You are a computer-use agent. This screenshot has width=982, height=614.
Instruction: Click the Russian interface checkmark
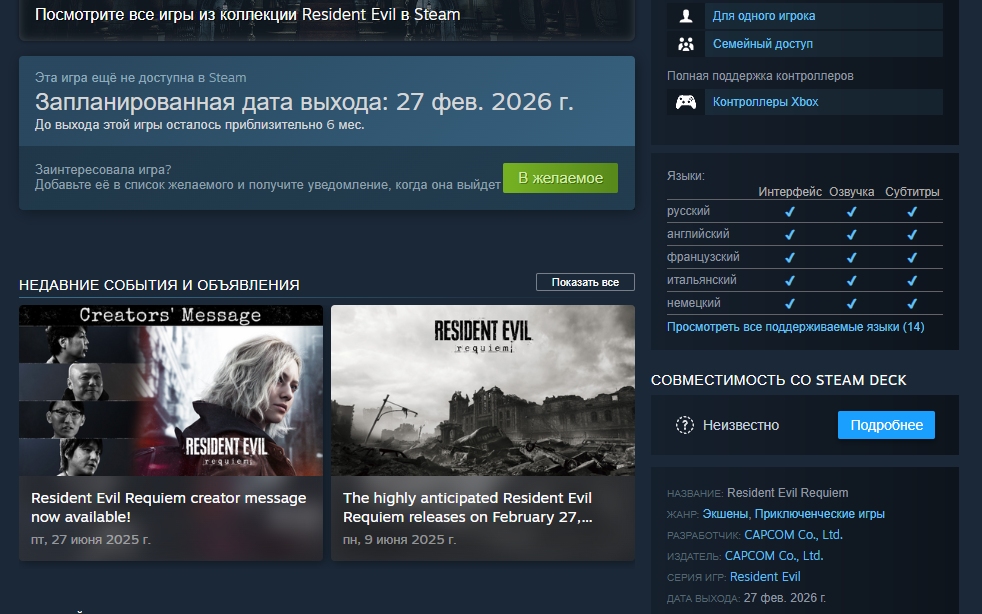[789, 212]
